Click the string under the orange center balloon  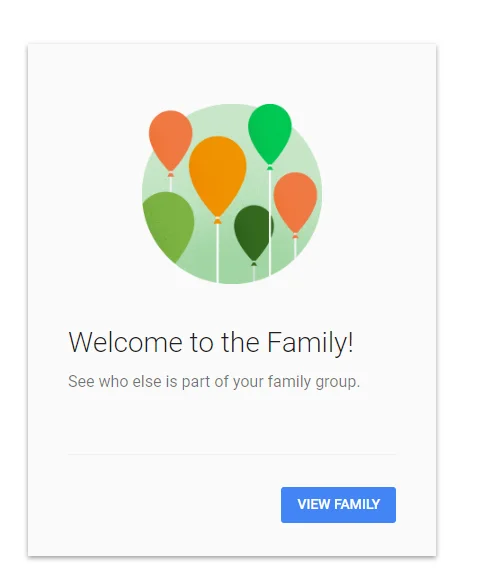(x=217, y=253)
